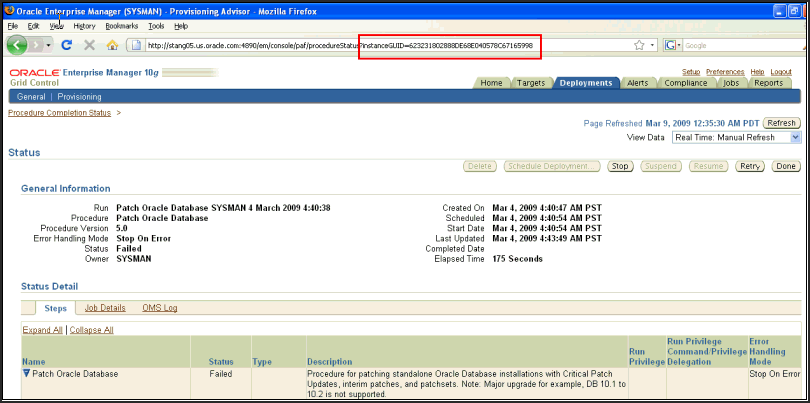This screenshot has width=810, height=403.
Task: Open the Reports tab
Action: 768,83
